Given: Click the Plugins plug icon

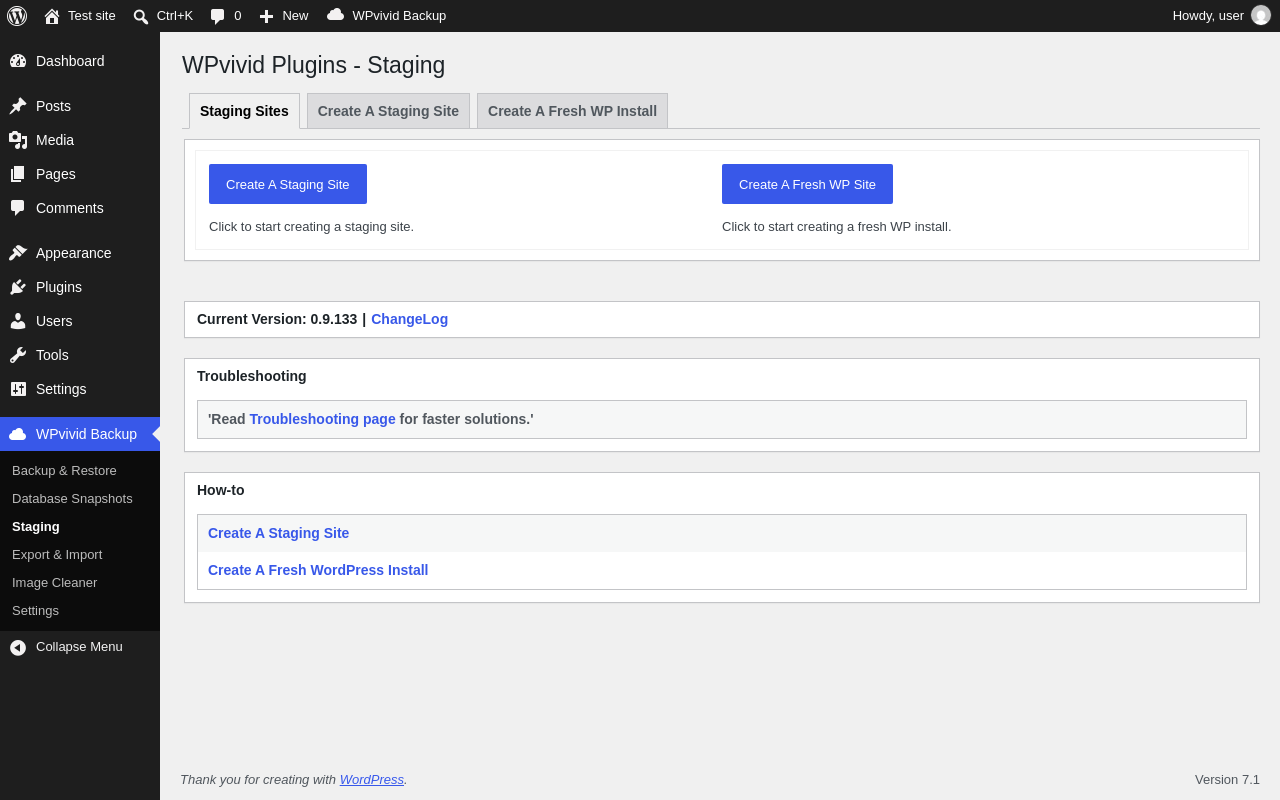Looking at the screenshot, I should (18, 287).
